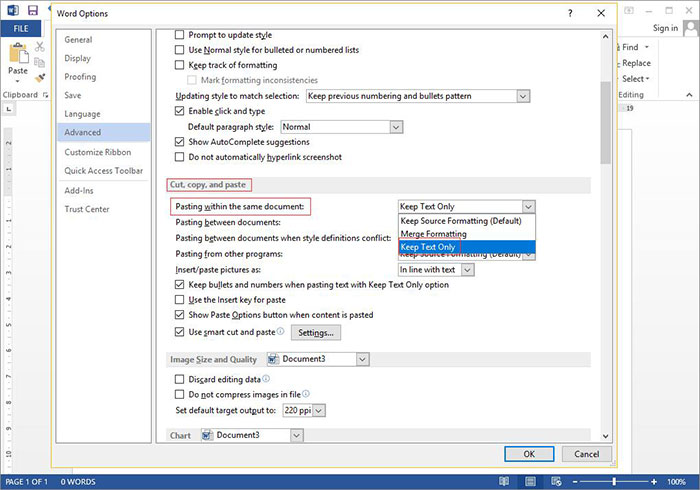700x490 pixels.
Task: Click OK to confirm Word Options
Action: [529, 454]
